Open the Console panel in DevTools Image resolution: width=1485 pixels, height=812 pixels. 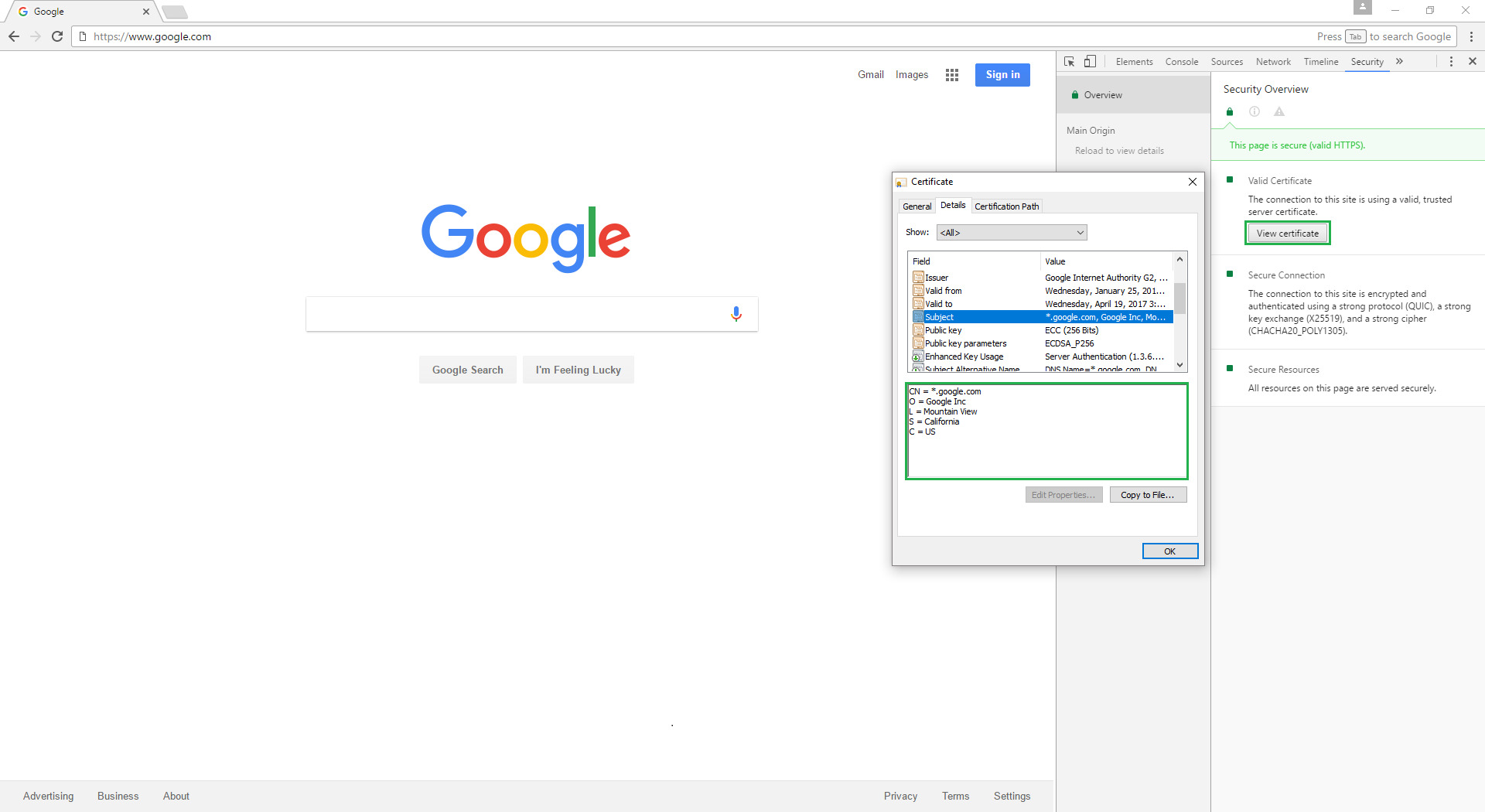click(1181, 61)
